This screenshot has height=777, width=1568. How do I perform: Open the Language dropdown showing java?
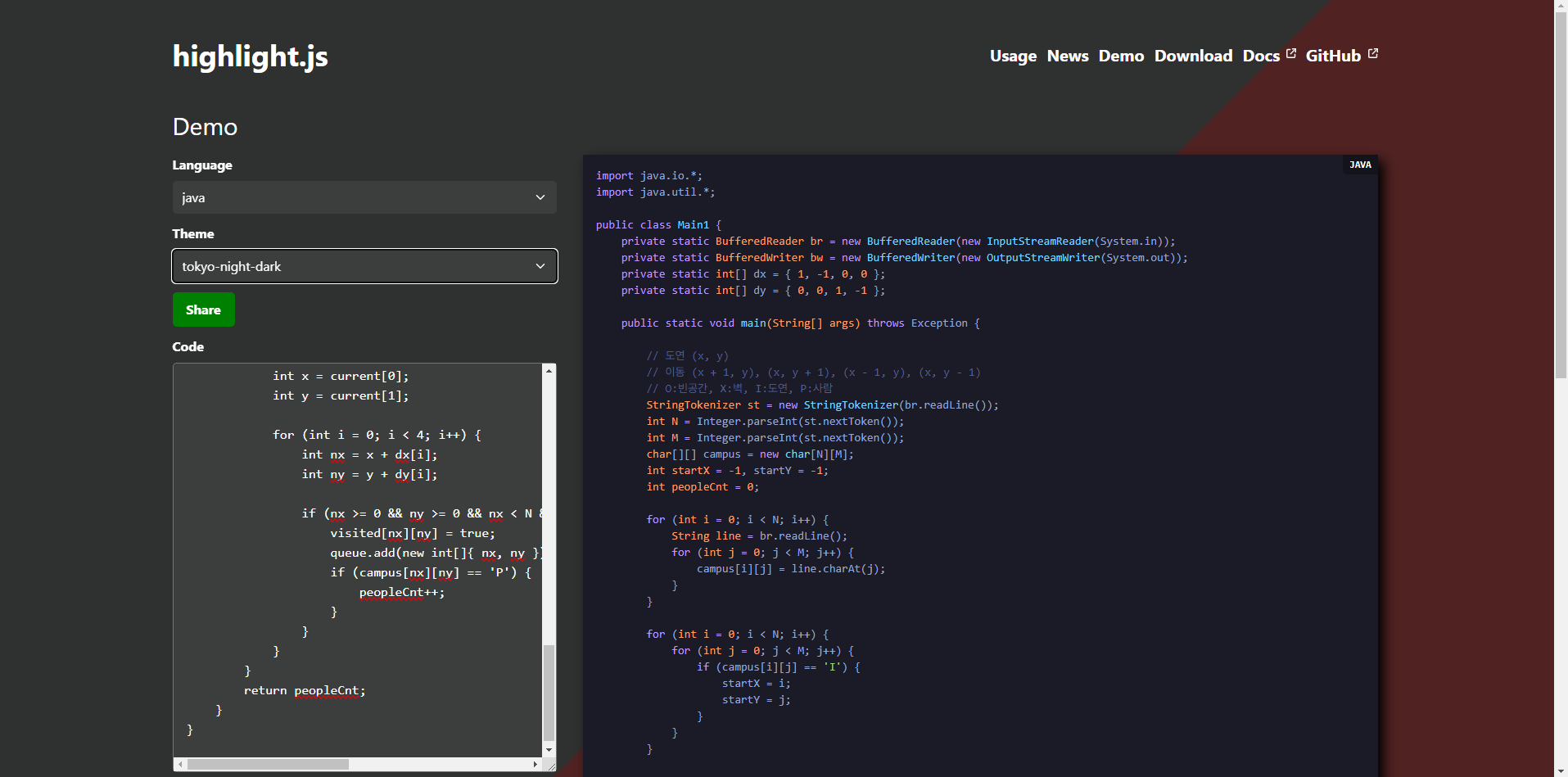click(x=364, y=197)
